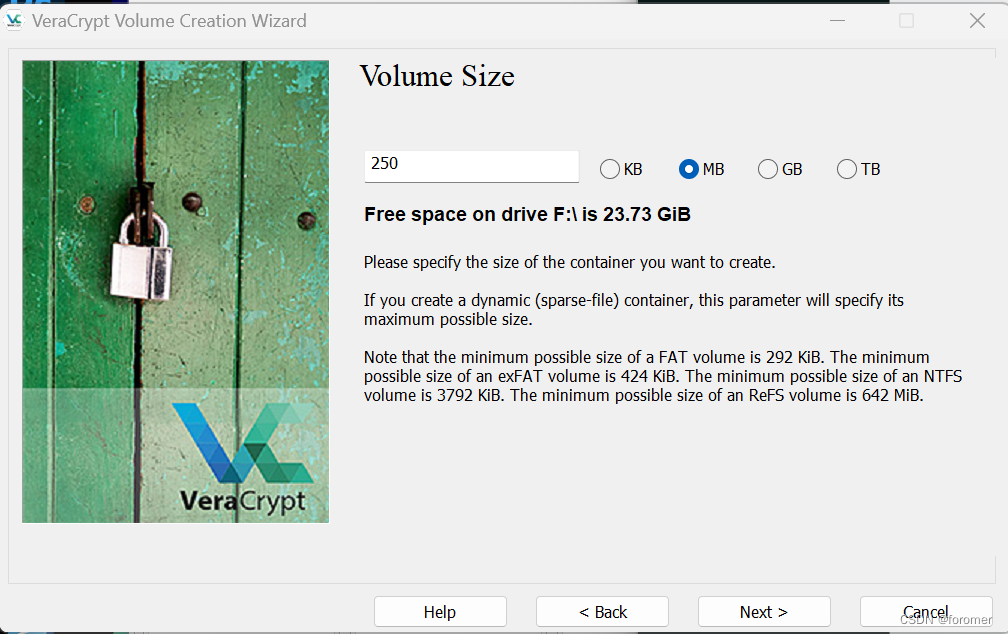Click the dynamic sparse-file container note

coord(634,310)
